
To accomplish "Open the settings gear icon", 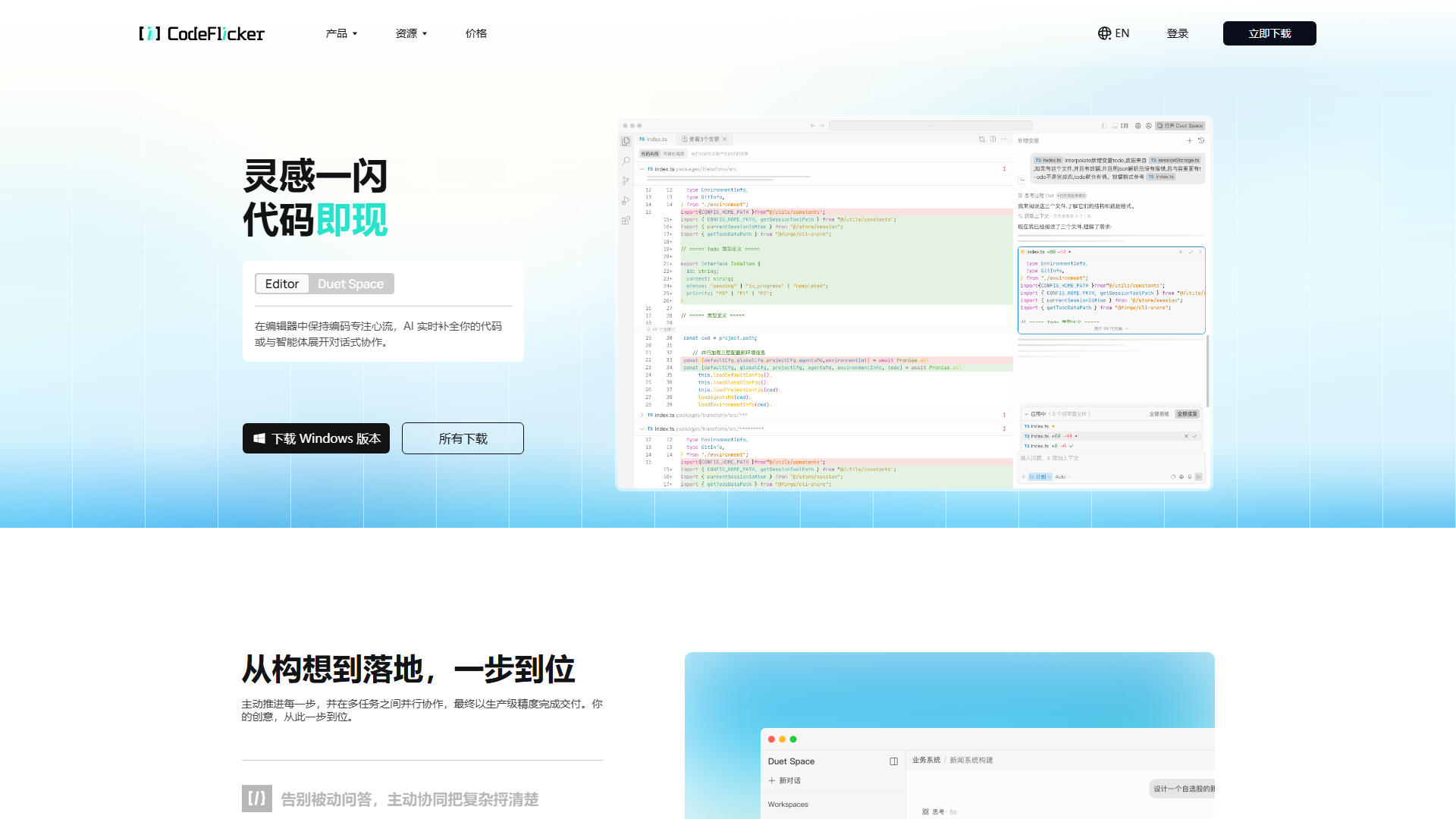I will click(x=1137, y=126).
